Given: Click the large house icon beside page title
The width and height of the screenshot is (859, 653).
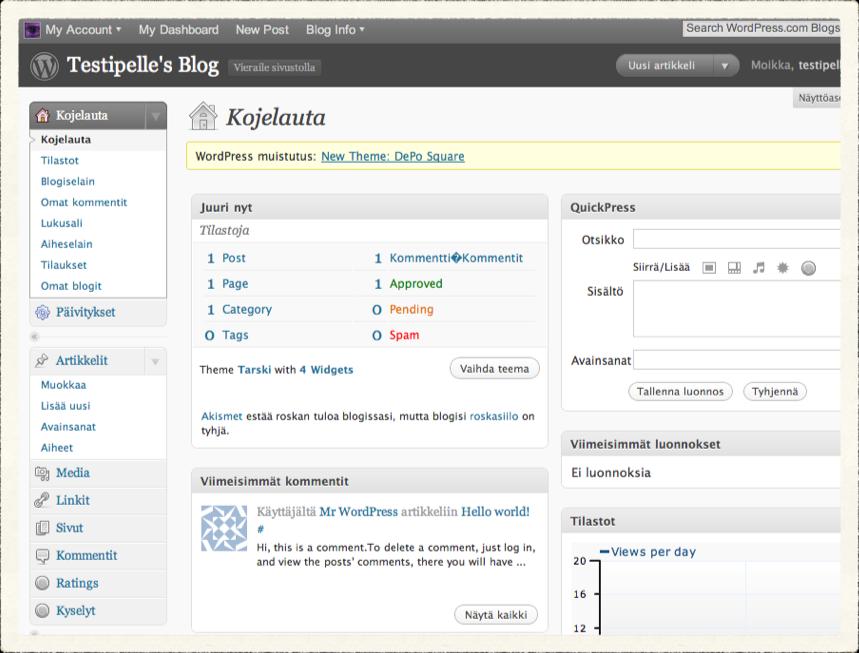Looking at the screenshot, I should coord(203,116).
